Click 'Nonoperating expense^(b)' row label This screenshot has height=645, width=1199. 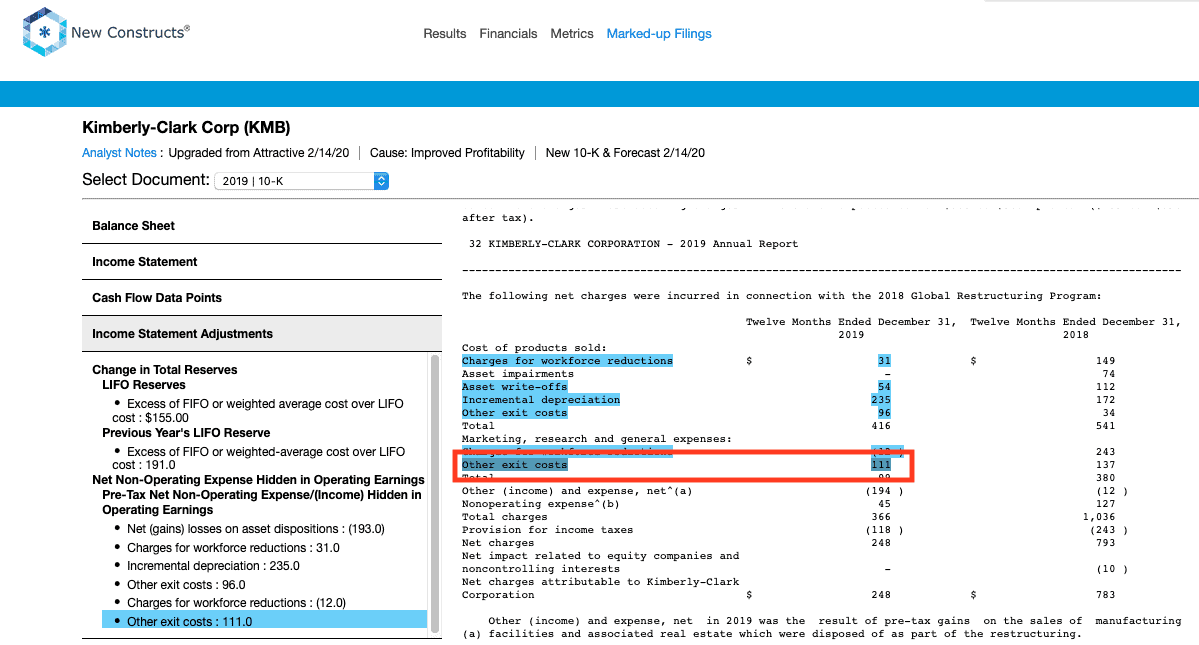tap(541, 504)
